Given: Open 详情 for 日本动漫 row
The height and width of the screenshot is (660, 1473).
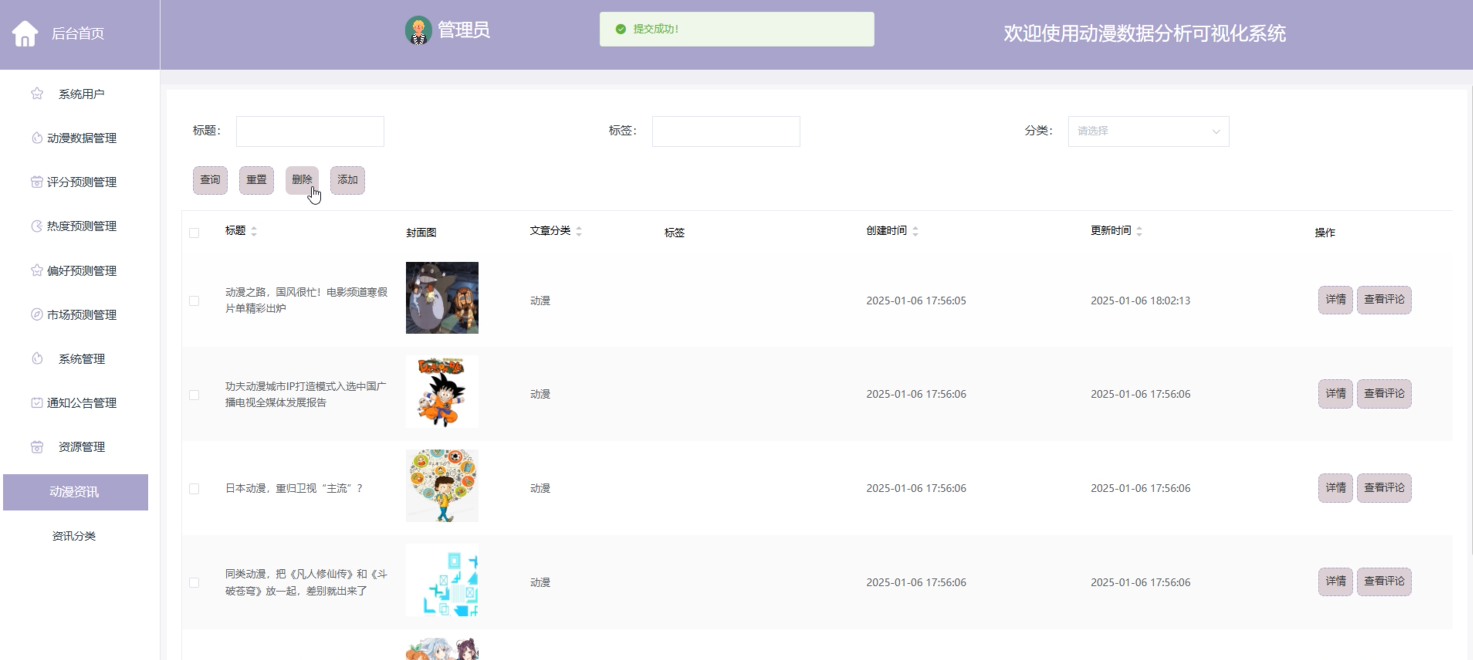Looking at the screenshot, I should [1335, 488].
